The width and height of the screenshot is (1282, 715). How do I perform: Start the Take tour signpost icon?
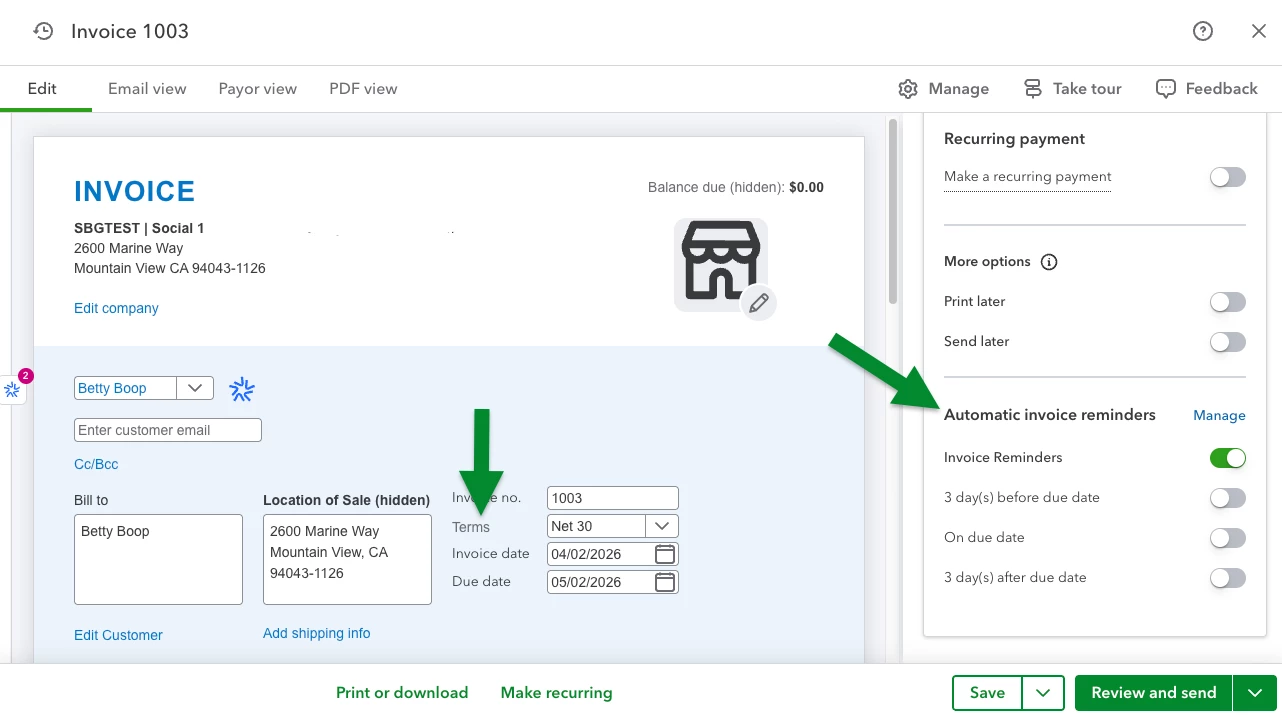(1033, 89)
